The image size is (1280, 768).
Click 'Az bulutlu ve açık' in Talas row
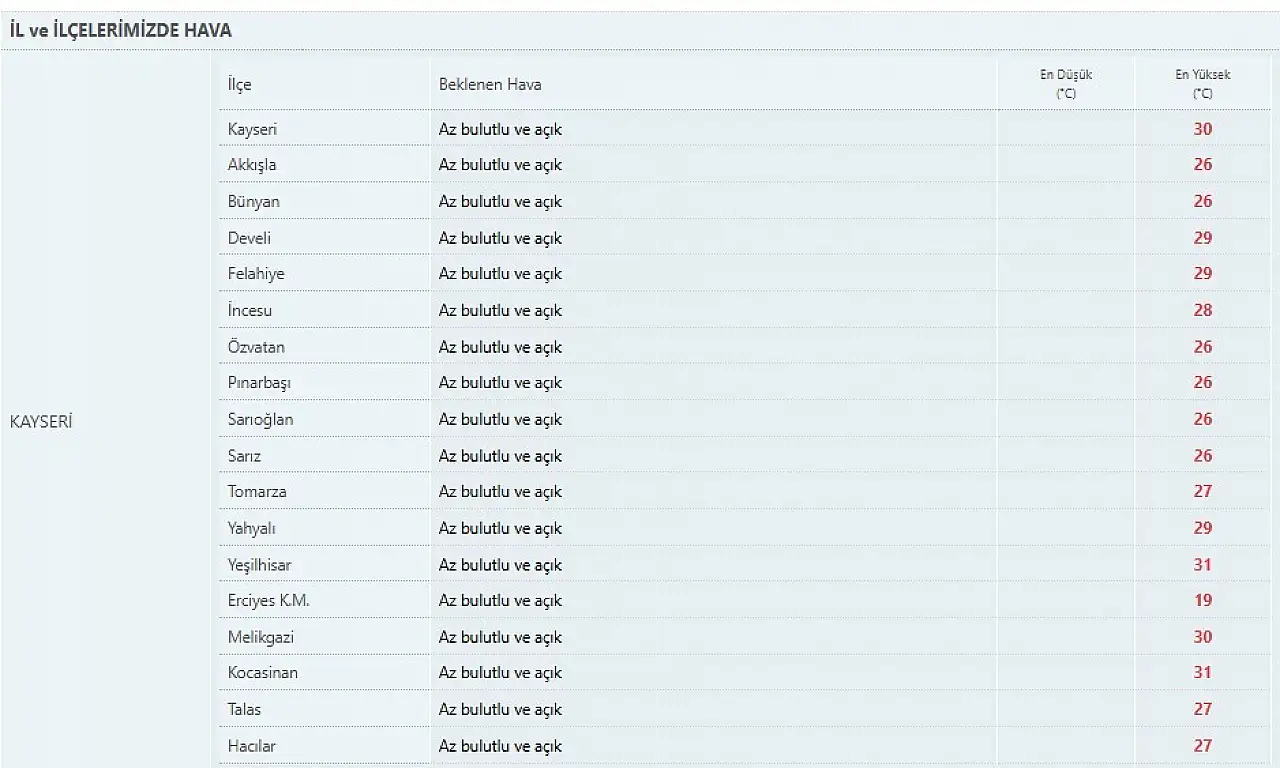pyautogui.click(x=500, y=710)
